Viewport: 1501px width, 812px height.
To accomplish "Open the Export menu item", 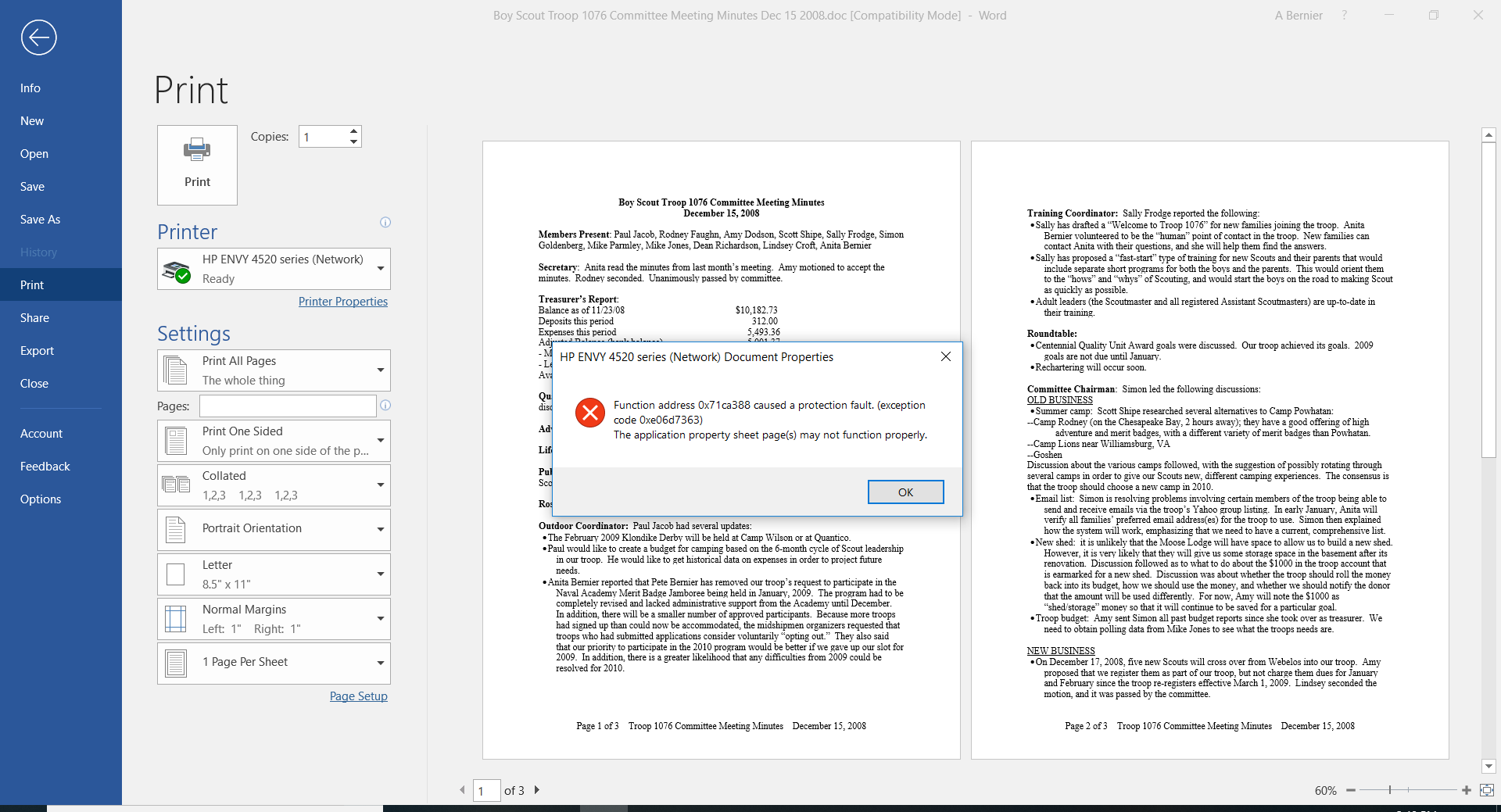I will (x=61, y=351).
